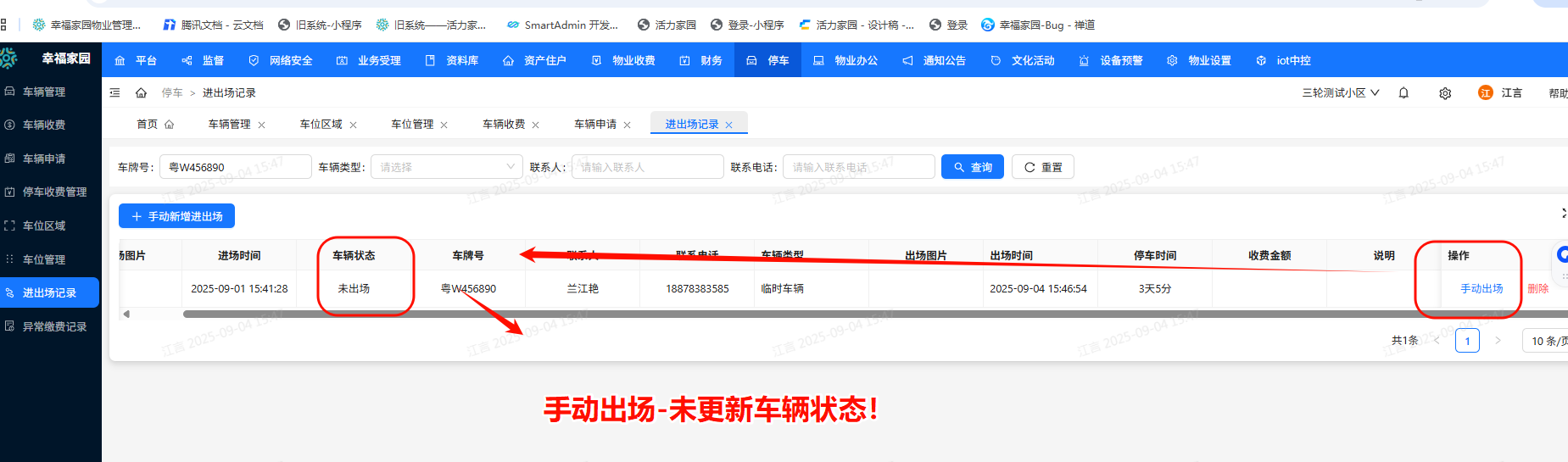Screen dimensions: 1568x462
Task: Close the 车辆申请 tab
Action: click(x=628, y=125)
